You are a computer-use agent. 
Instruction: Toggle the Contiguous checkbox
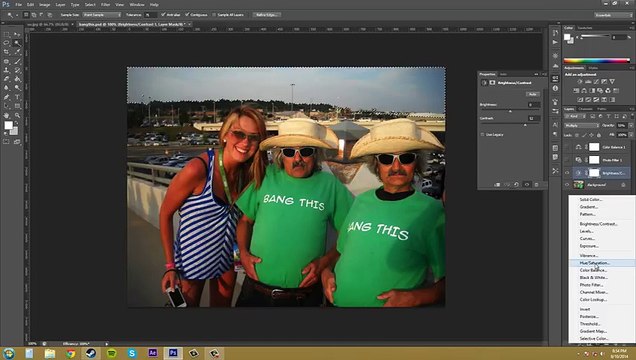187,15
